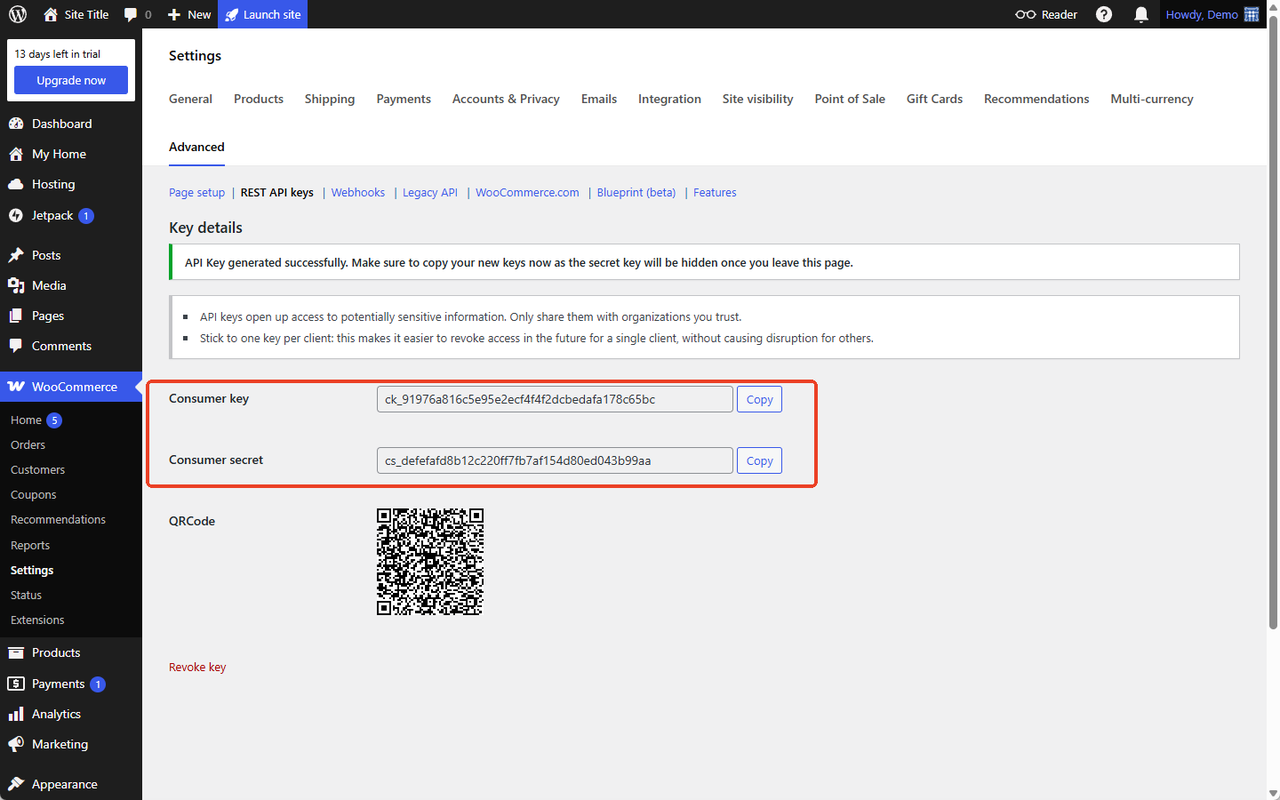Open Jetpack from the sidebar
1280x800 pixels.
click(x=52, y=215)
